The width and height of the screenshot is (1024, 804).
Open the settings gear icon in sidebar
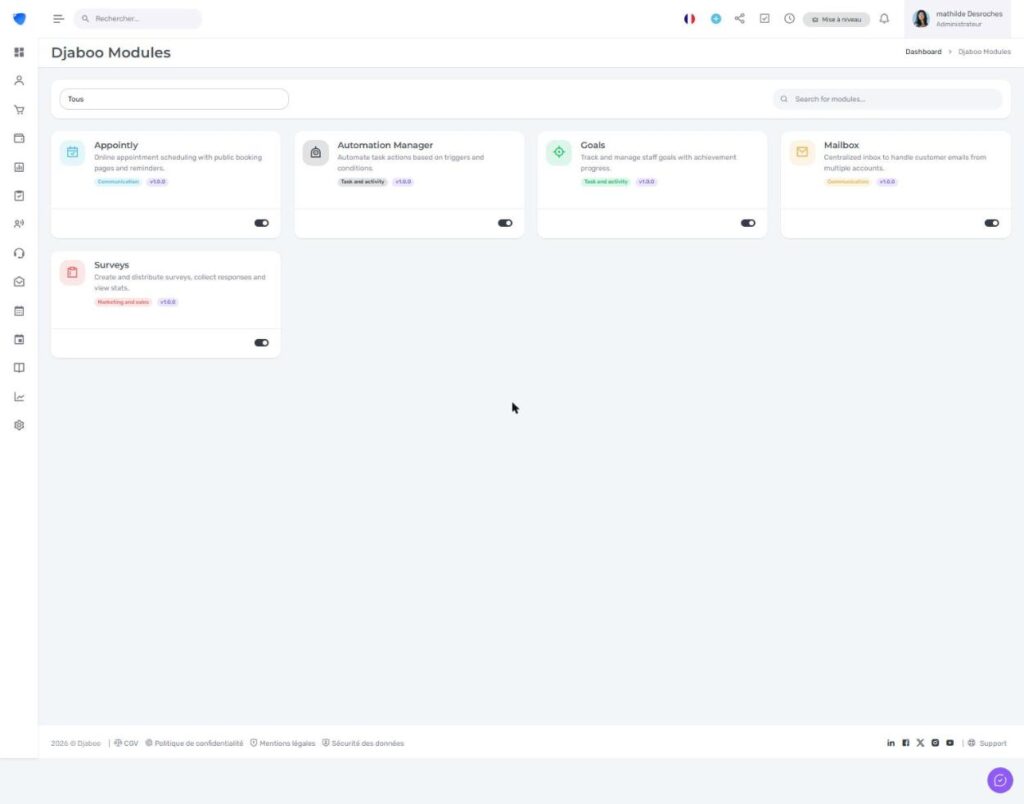click(19, 425)
